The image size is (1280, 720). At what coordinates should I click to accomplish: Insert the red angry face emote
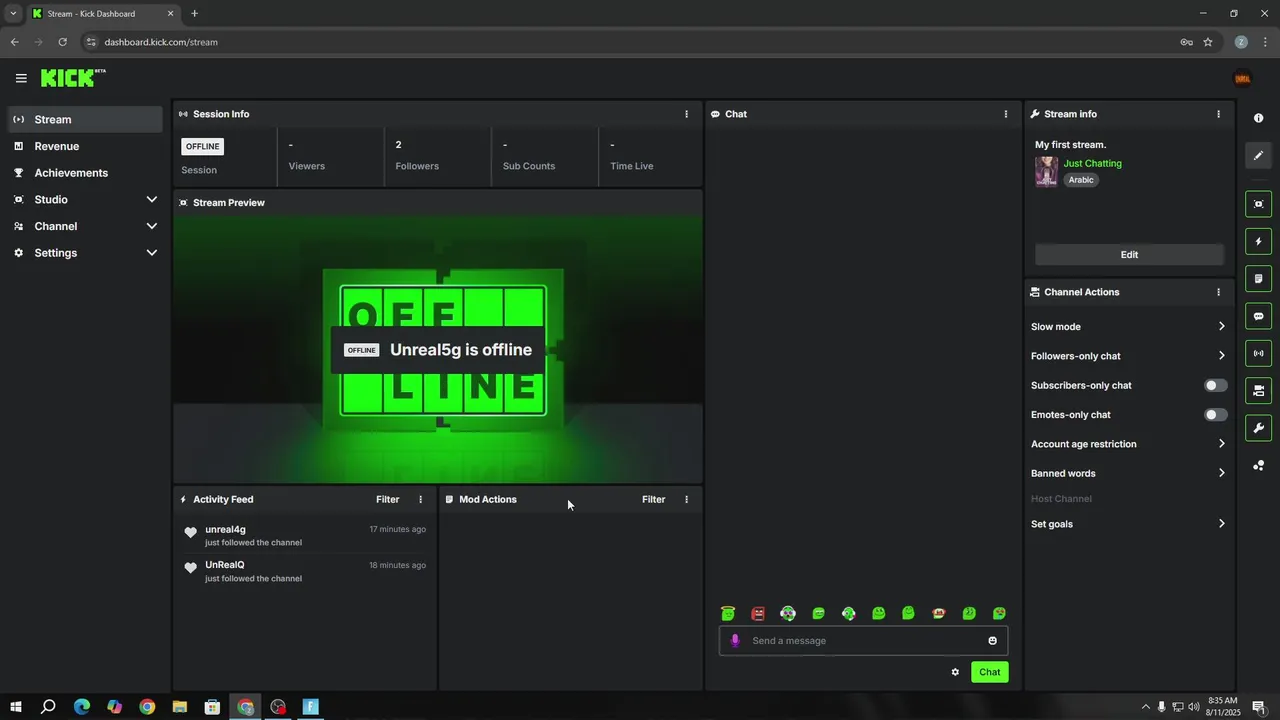(758, 613)
